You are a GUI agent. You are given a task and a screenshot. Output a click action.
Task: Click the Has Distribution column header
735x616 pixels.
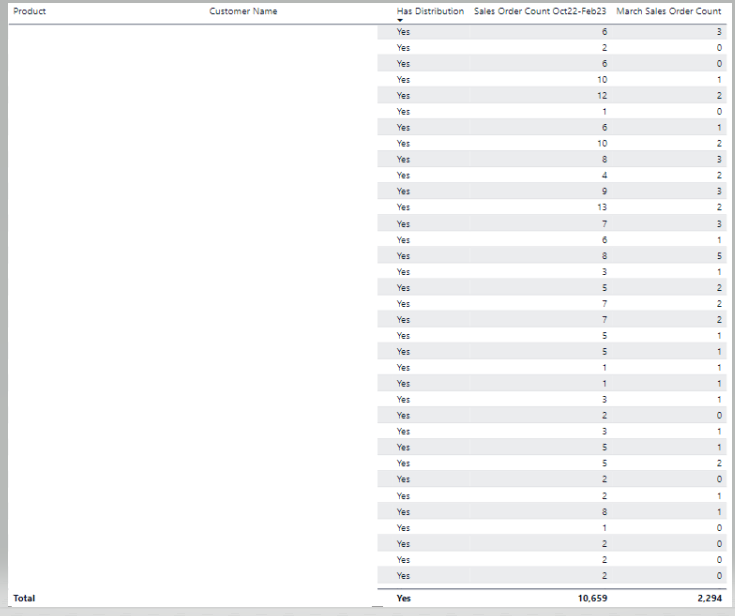(430, 11)
